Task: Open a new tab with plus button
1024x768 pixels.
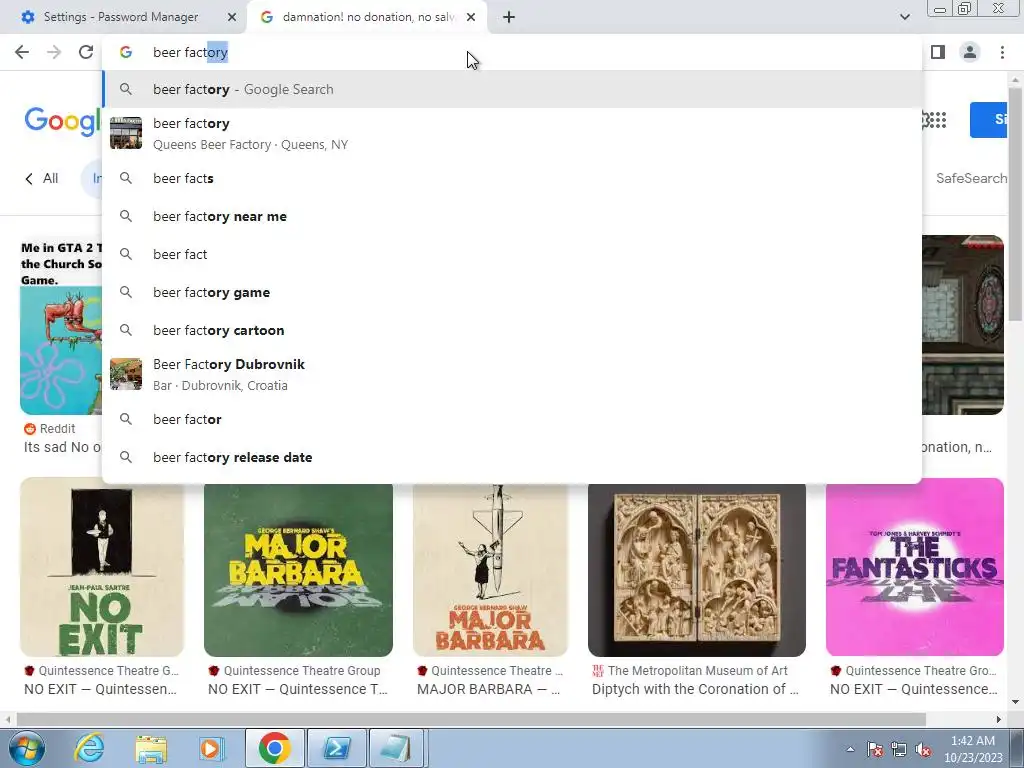Action: pyautogui.click(x=509, y=17)
